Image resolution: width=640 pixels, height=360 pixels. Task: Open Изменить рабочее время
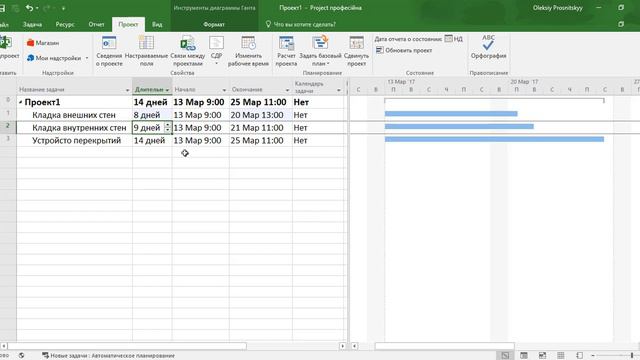tap(248, 51)
